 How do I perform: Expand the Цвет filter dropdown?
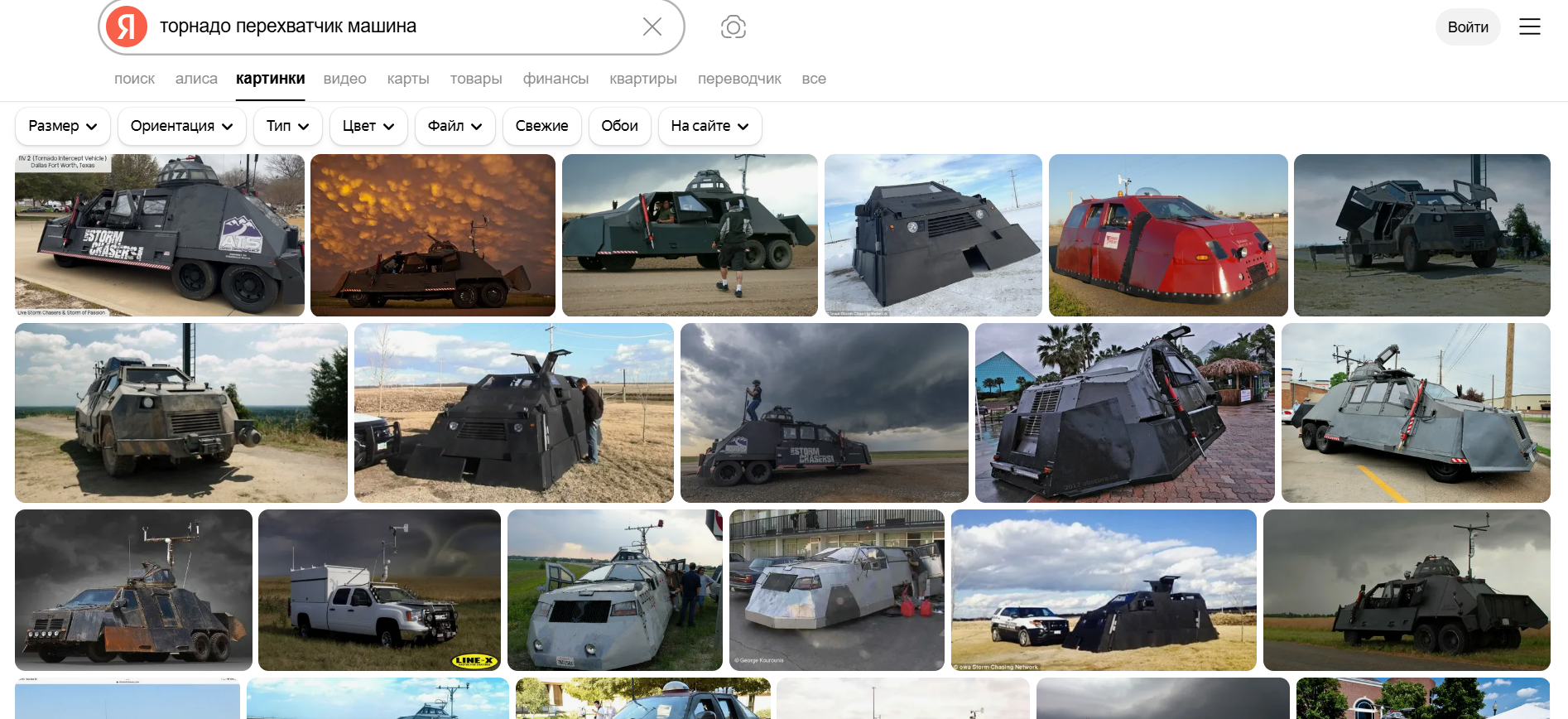click(x=368, y=126)
